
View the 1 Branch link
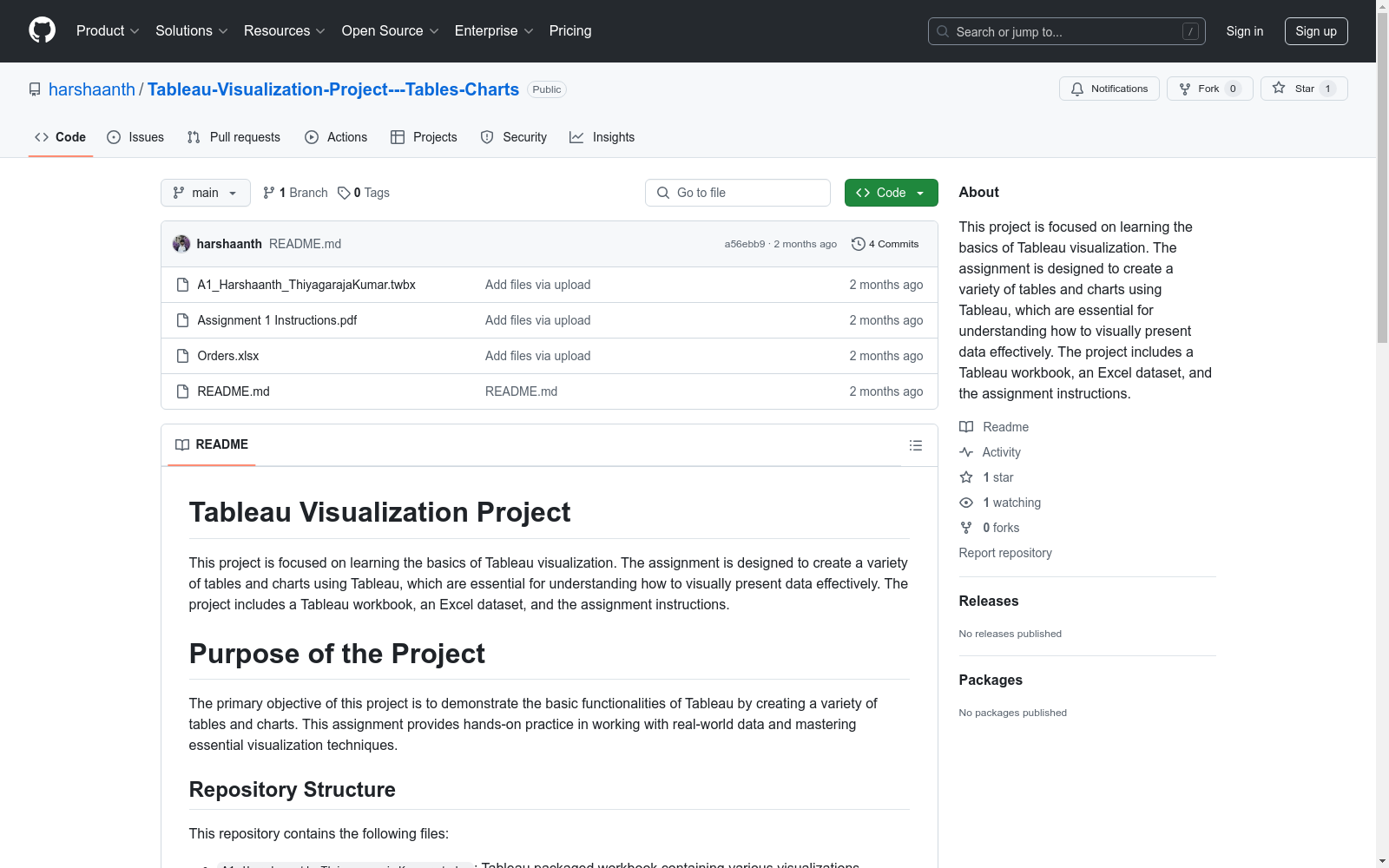tap(295, 193)
